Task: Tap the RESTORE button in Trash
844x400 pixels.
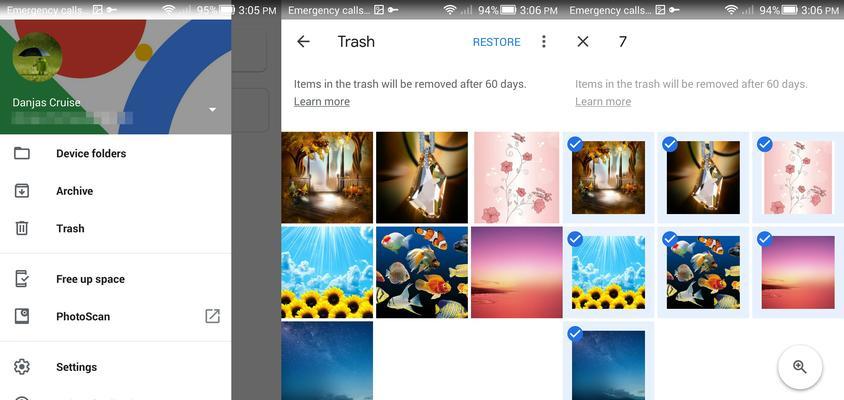Action: point(496,42)
